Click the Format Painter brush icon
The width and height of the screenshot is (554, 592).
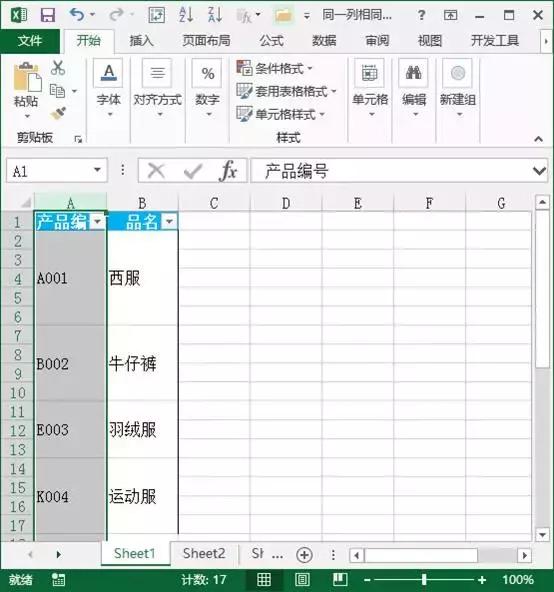coord(58,113)
